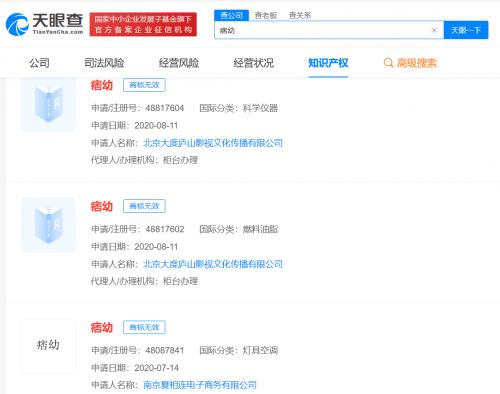The width and height of the screenshot is (500, 394).
Task: Open the 痞幼 text trademark image
Action: pos(49,345)
